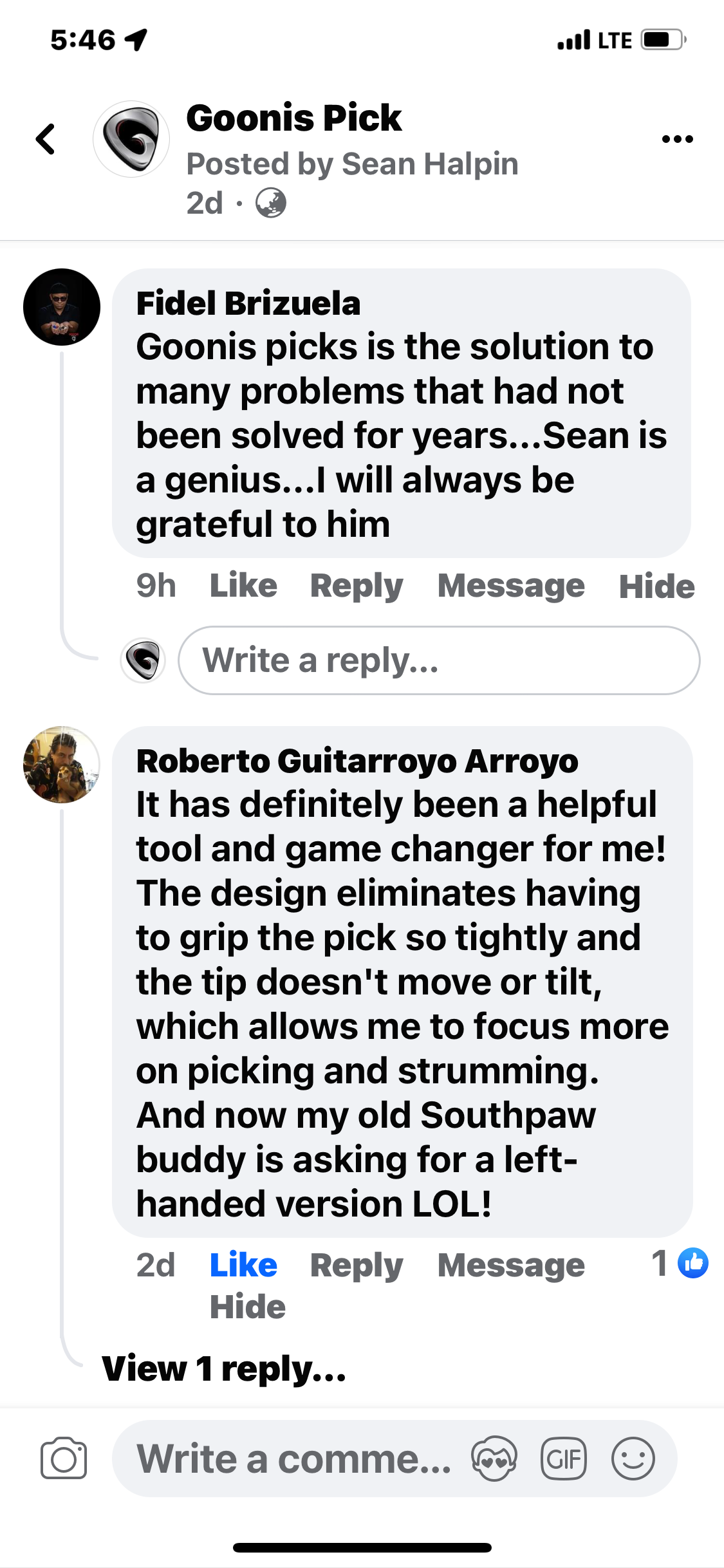
Task: Message Roberto Guitarroyo Arroyo
Action: point(511,1265)
